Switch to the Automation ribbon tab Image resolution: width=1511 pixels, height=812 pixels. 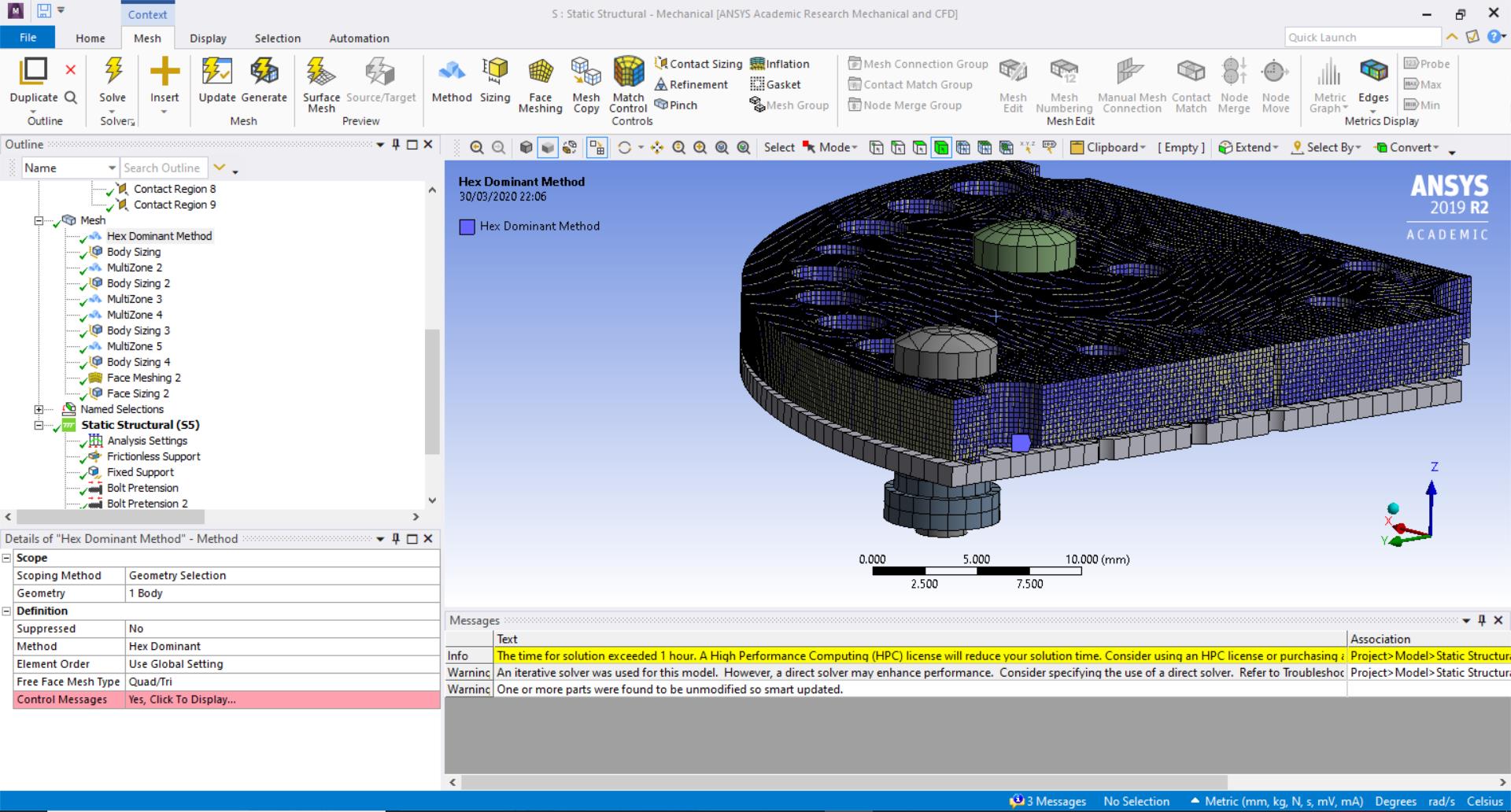pyautogui.click(x=359, y=38)
